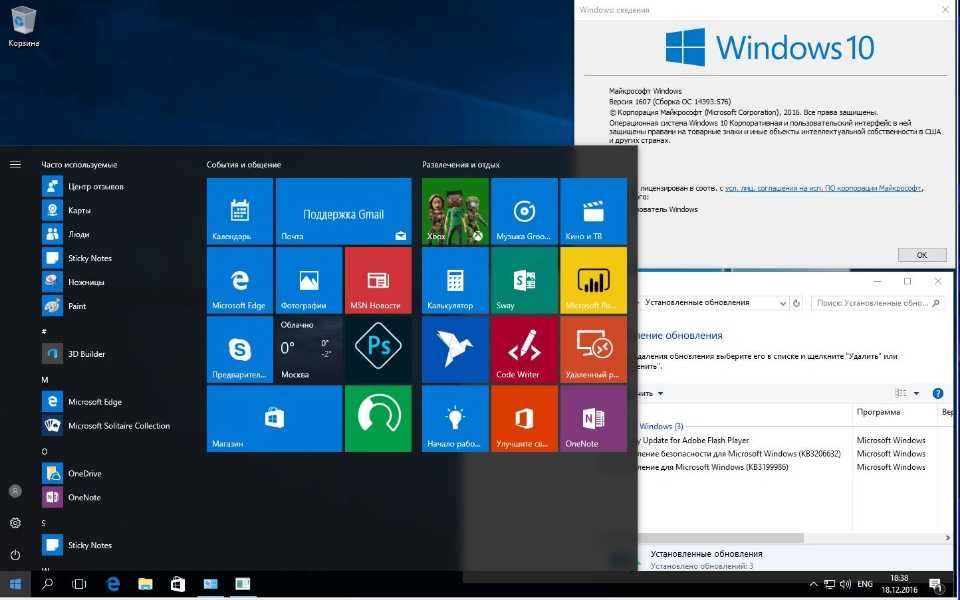Open the Action Center notification icon
This screenshot has width=960, height=600.
click(x=936, y=585)
